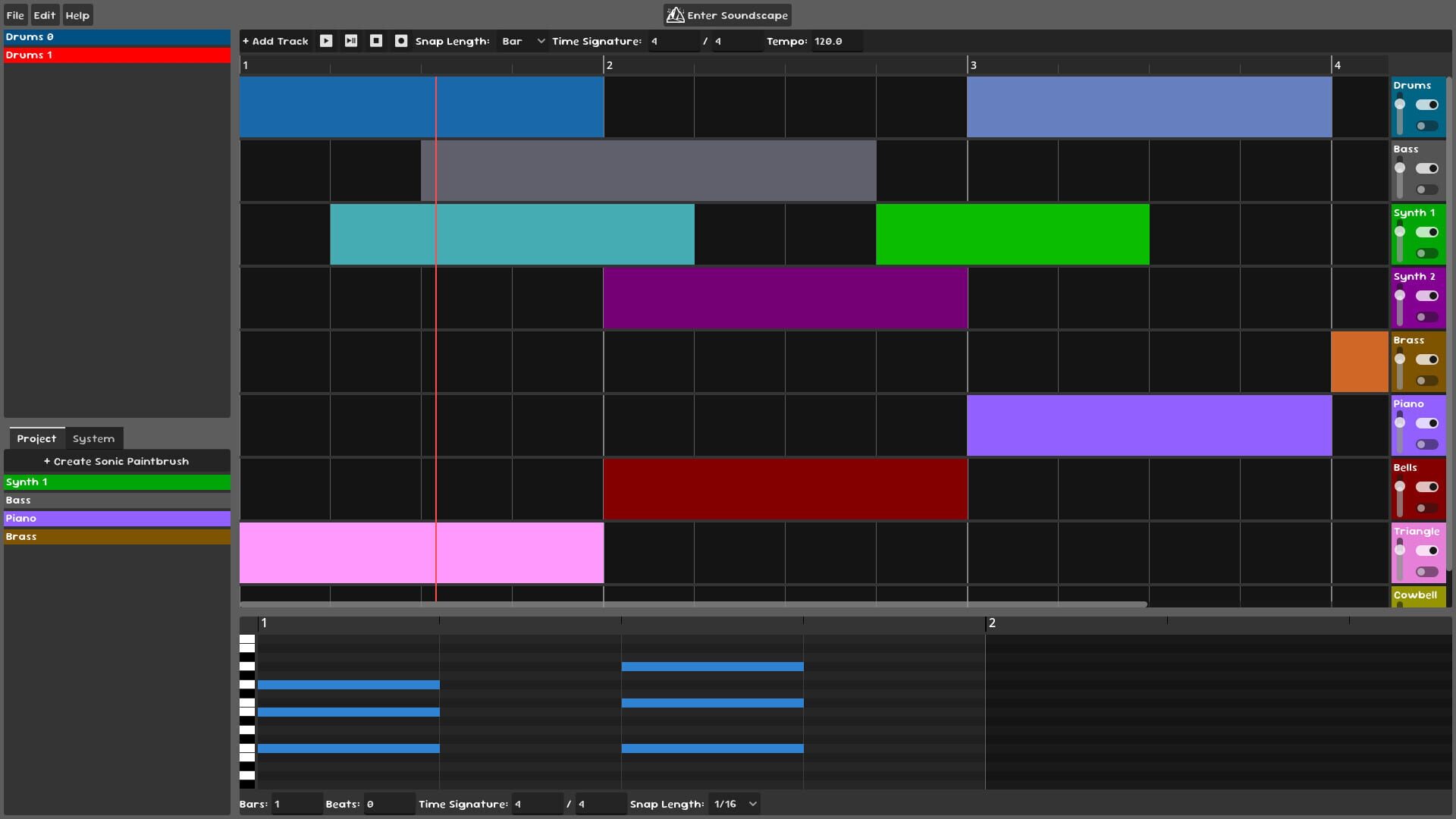Open the File menu
Viewport: 1456px width, 819px height.
tap(14, 14)
